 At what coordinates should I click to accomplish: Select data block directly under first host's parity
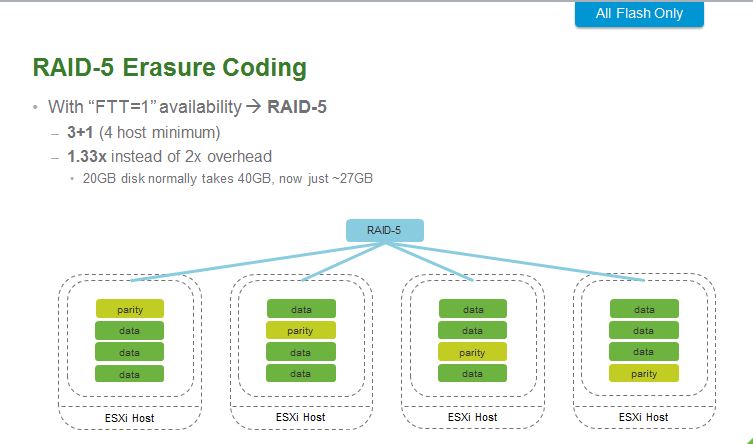pyautogui.click(x=129, y=331)
